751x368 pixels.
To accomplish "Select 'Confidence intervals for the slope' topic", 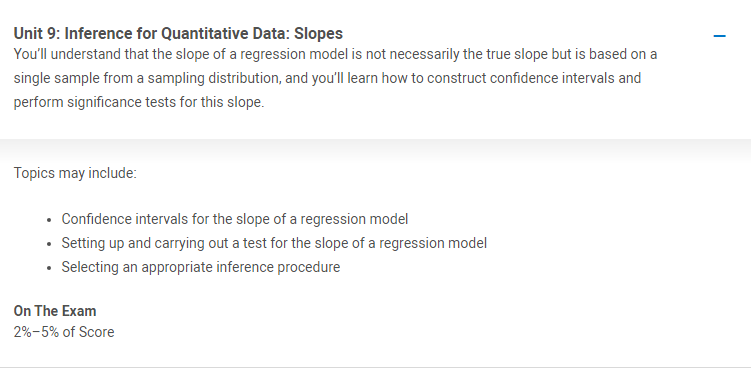I will [235, 219].
